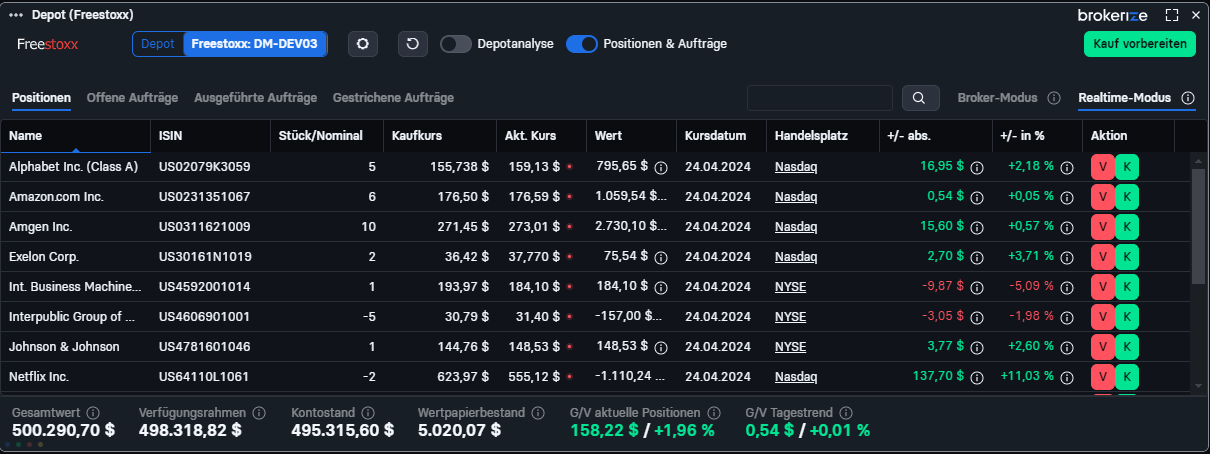
Task: Disable Positionen & Aufträge toggle
Action: pyautogui.click(x=582, y=44)
